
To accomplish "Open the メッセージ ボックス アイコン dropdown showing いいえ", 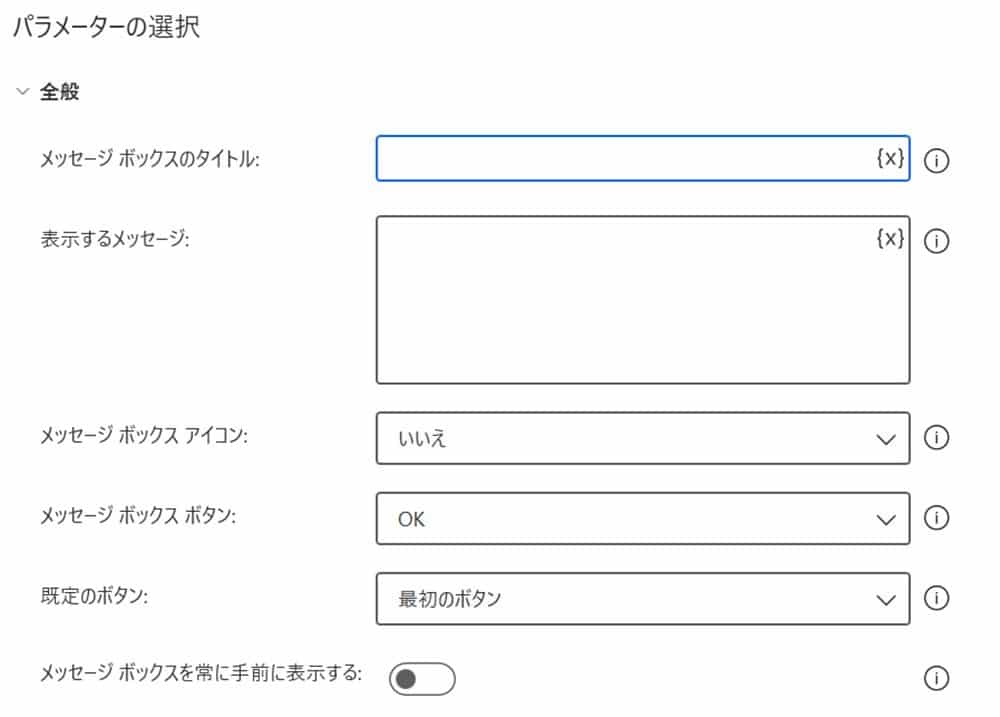I will 640,438.
